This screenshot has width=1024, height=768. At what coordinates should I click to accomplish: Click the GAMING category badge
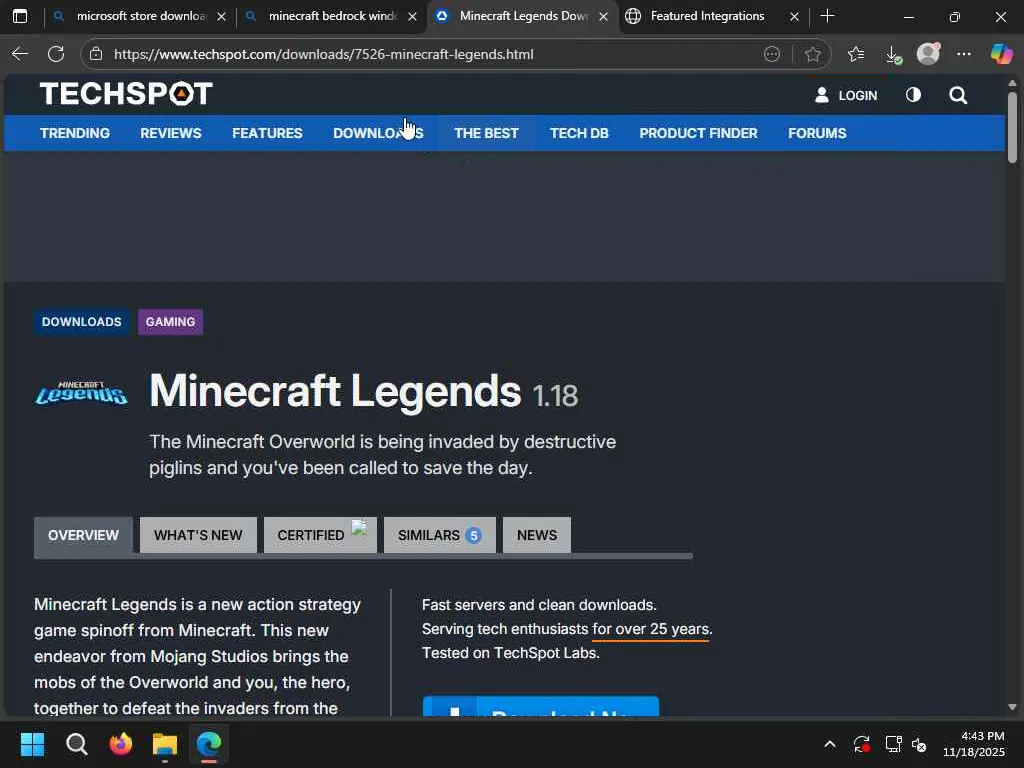pos(170,322)
